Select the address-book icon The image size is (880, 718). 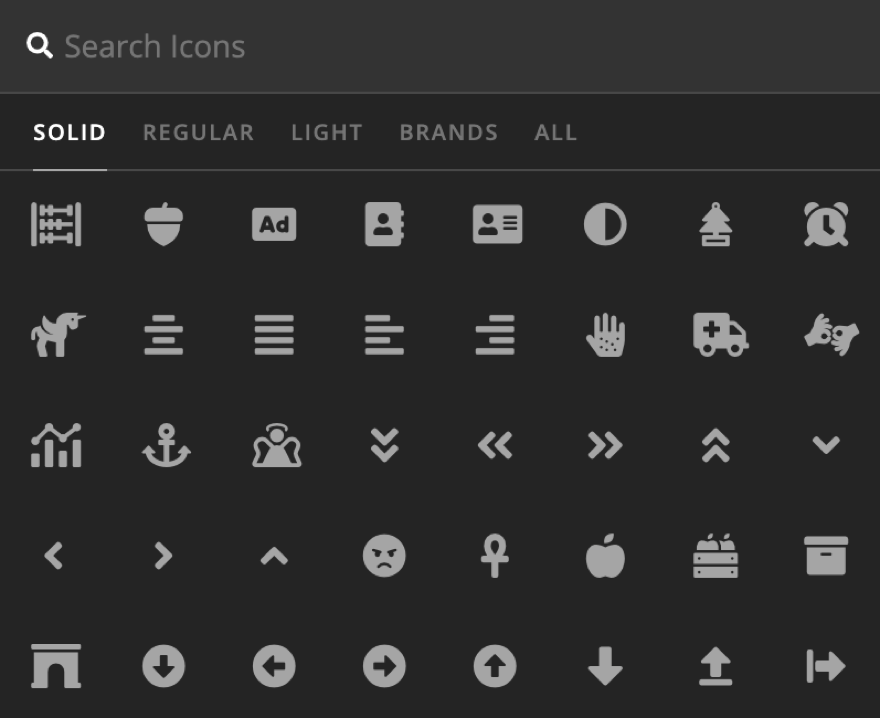(x=387, y=225)
